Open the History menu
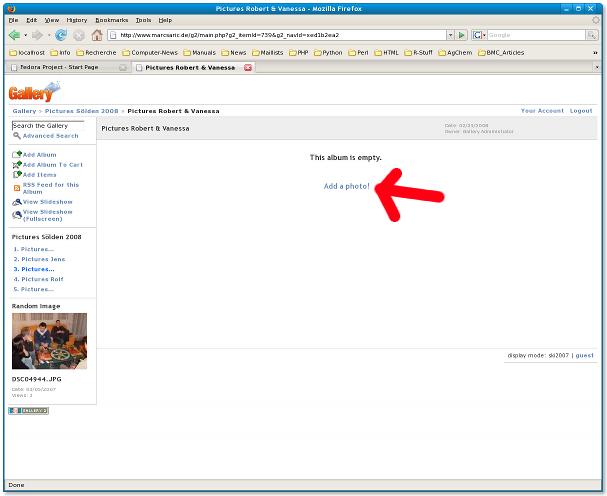The height and width of the screenshot is (496, 607). point(77,20)
